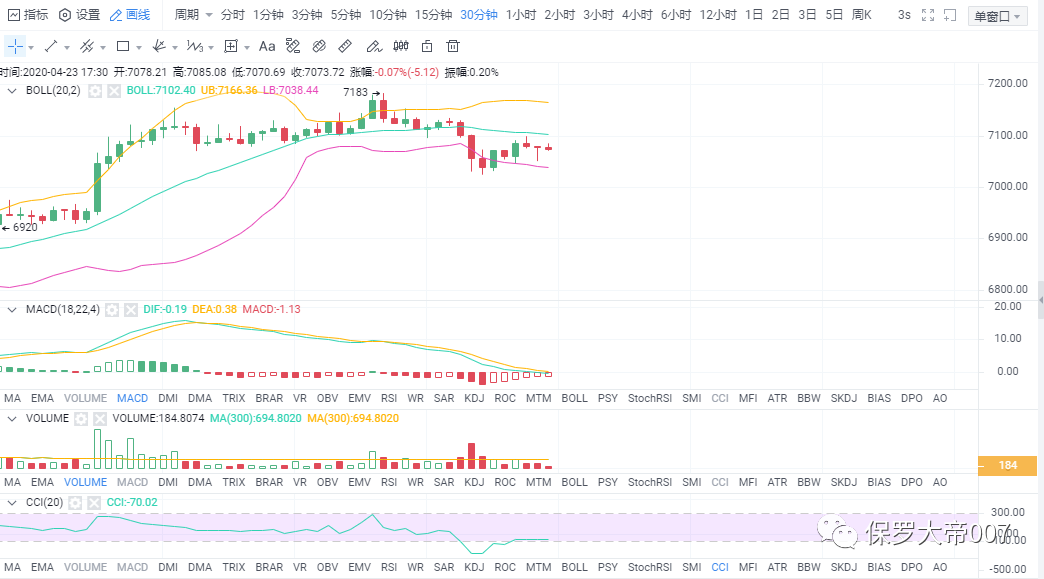
Task: Remove the MACD indicator with its X
Action: (130, 310)
